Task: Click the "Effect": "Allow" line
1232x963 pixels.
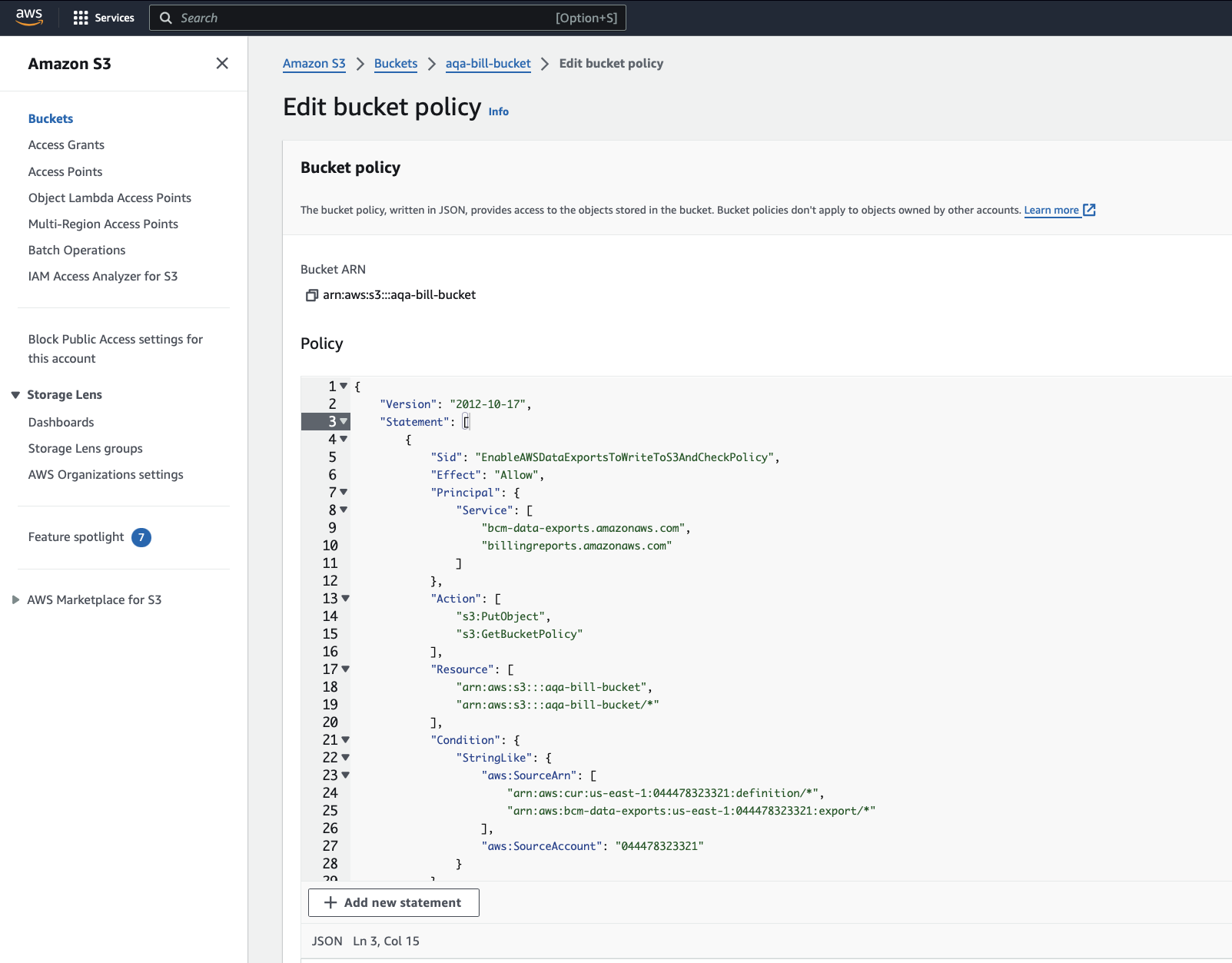Action: point(487,475)
